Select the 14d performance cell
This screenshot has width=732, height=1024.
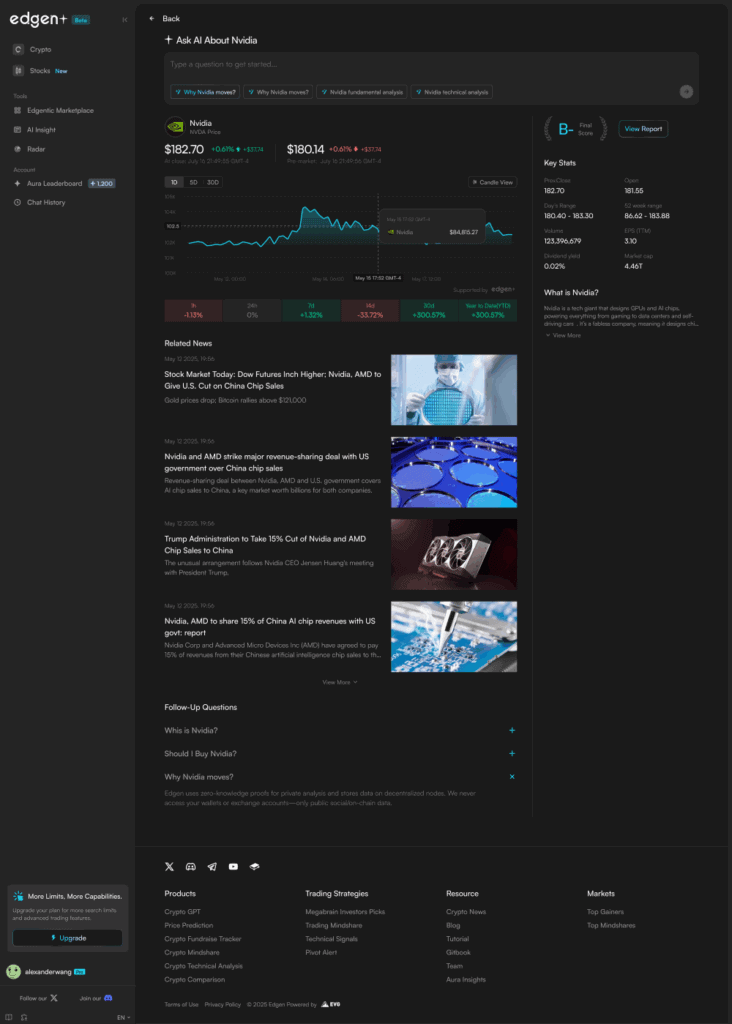click(370, 310)
